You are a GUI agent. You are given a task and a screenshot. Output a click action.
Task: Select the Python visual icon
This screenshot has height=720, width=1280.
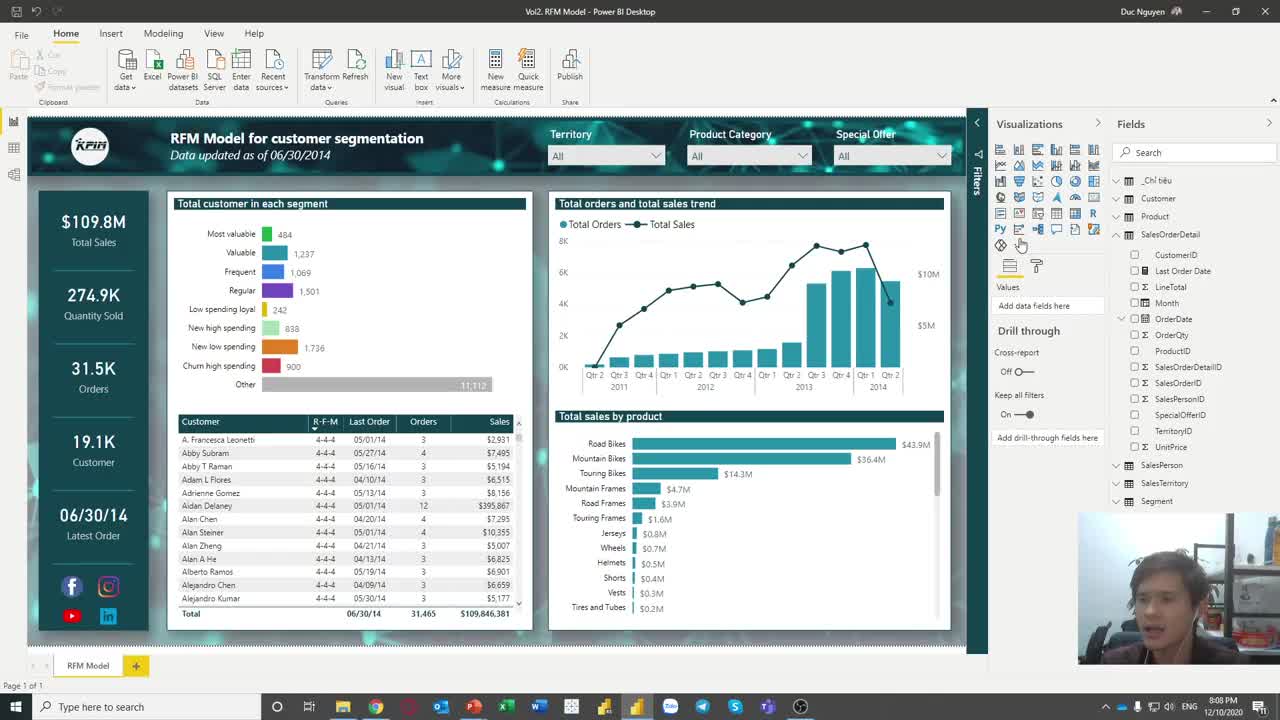[1000, 229]
